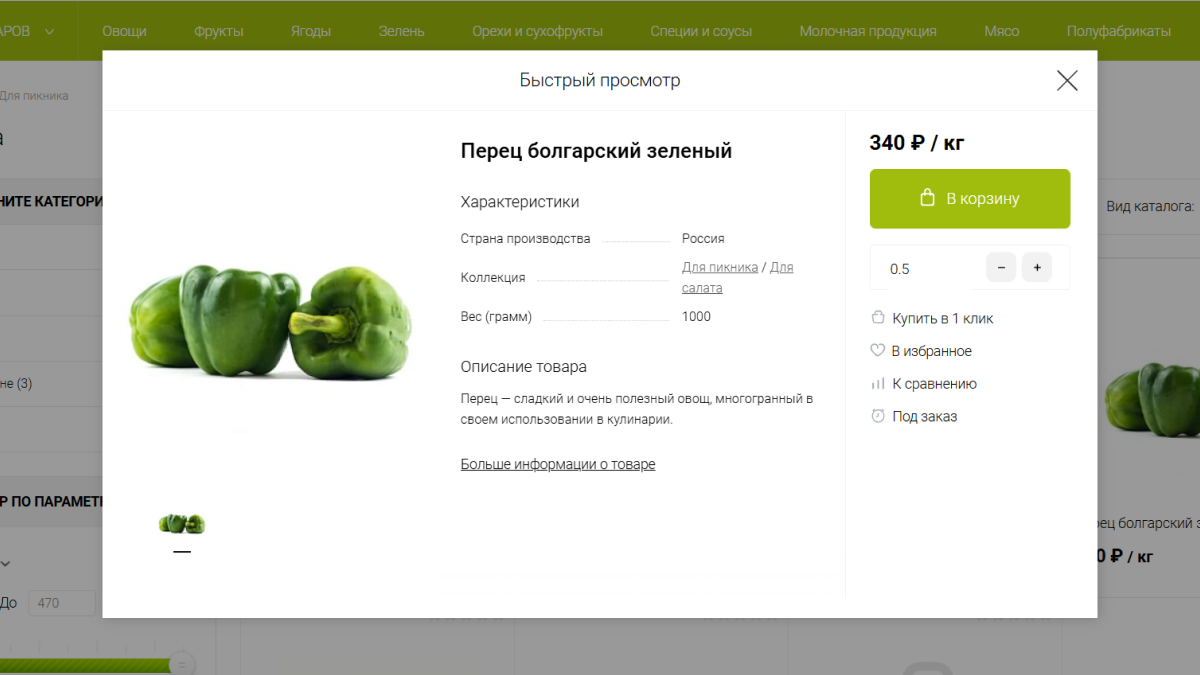This screenshot has width=1200, height=675.
Task: Click the heart icon for favorites
Action: pos(878,351)
